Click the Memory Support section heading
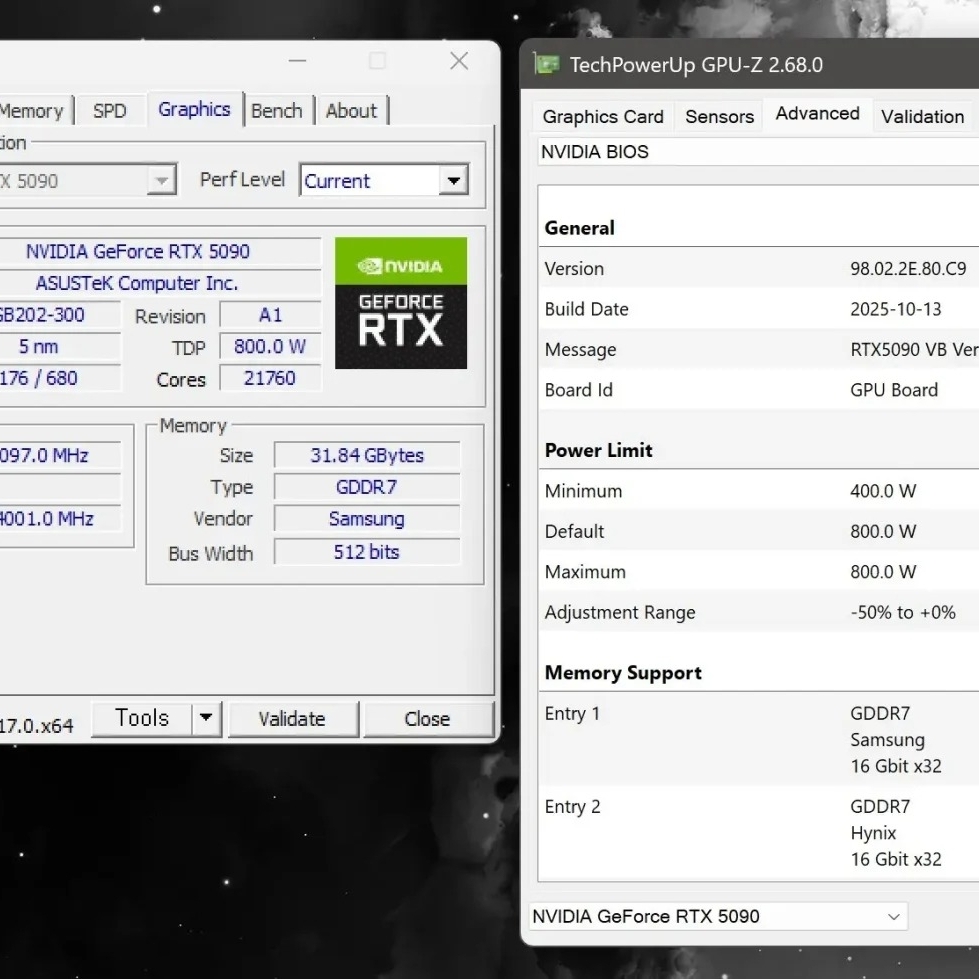This screenshot has width=979, height=979. pyautogui.click(x=623, y=672)
